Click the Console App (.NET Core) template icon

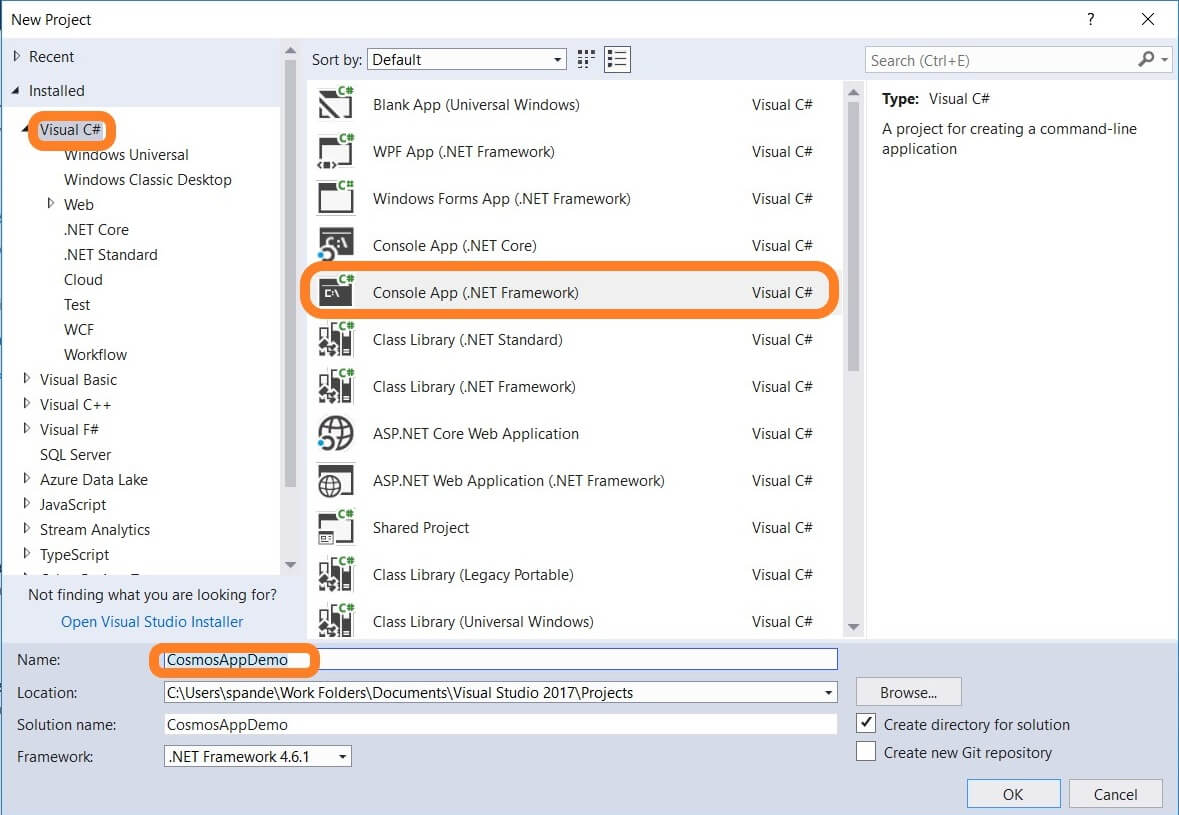[335, 245]
